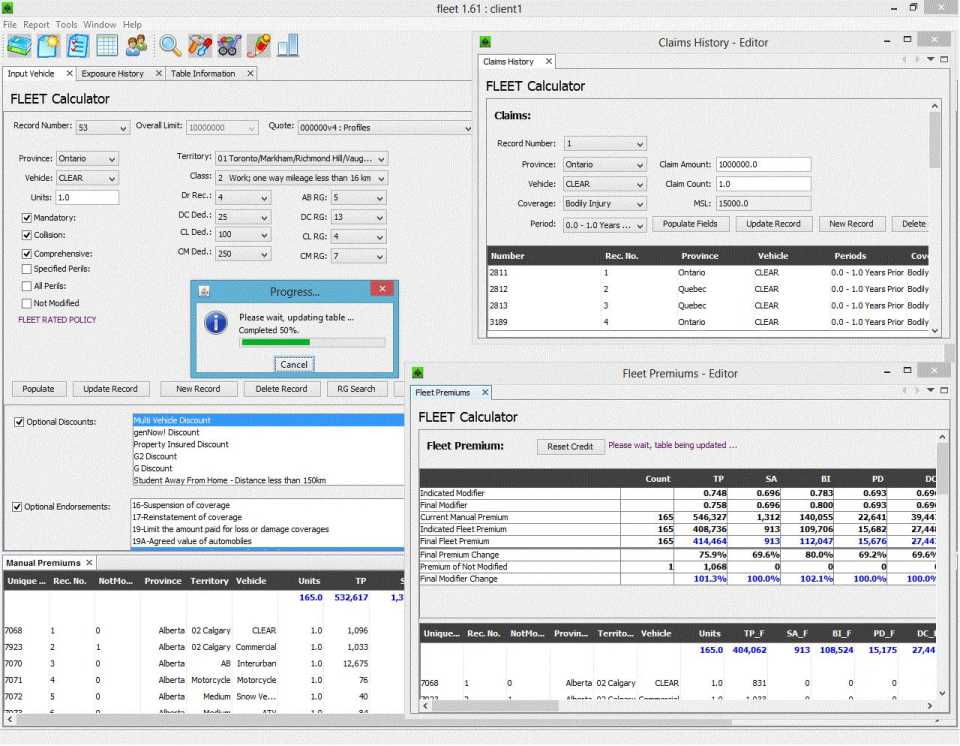Viewport: 960px width, 746px height.
Task: Click the Fleet Premiums horizontal scrollbar thumb
Action: click(495, 706)
